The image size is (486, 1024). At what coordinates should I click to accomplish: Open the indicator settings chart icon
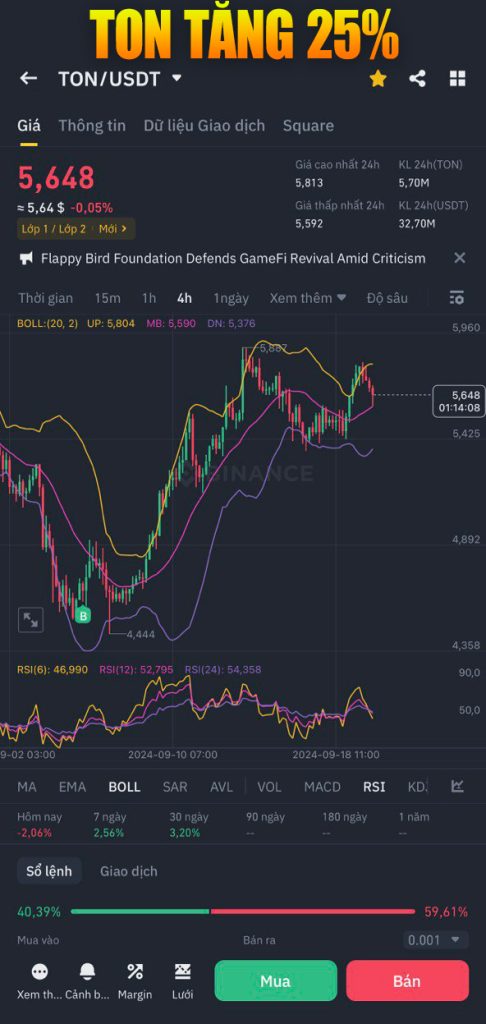point(457,786)
